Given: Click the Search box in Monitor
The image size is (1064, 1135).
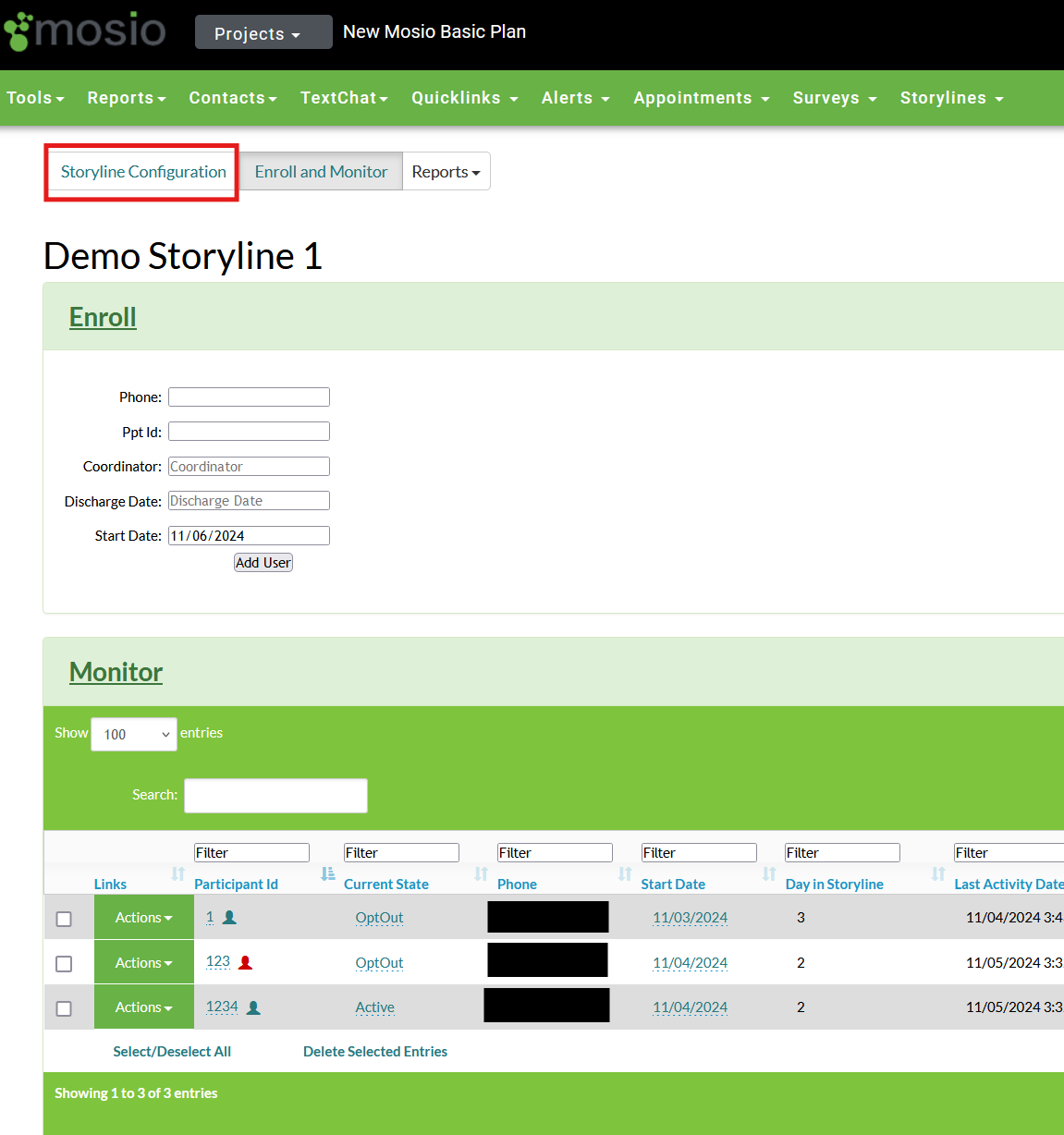Looking at the screenshot, I should coord(275,796).
